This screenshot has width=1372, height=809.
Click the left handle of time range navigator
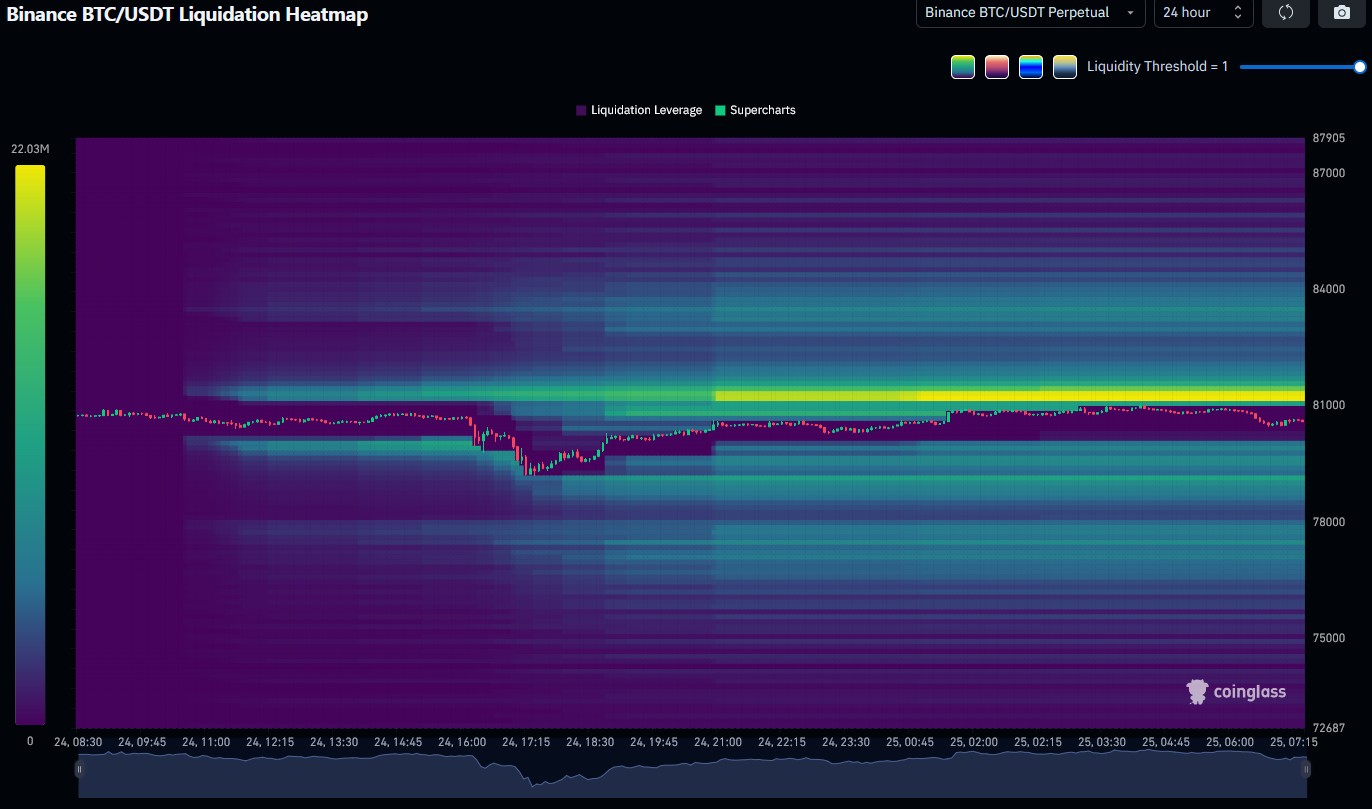[x=79, y=769]
